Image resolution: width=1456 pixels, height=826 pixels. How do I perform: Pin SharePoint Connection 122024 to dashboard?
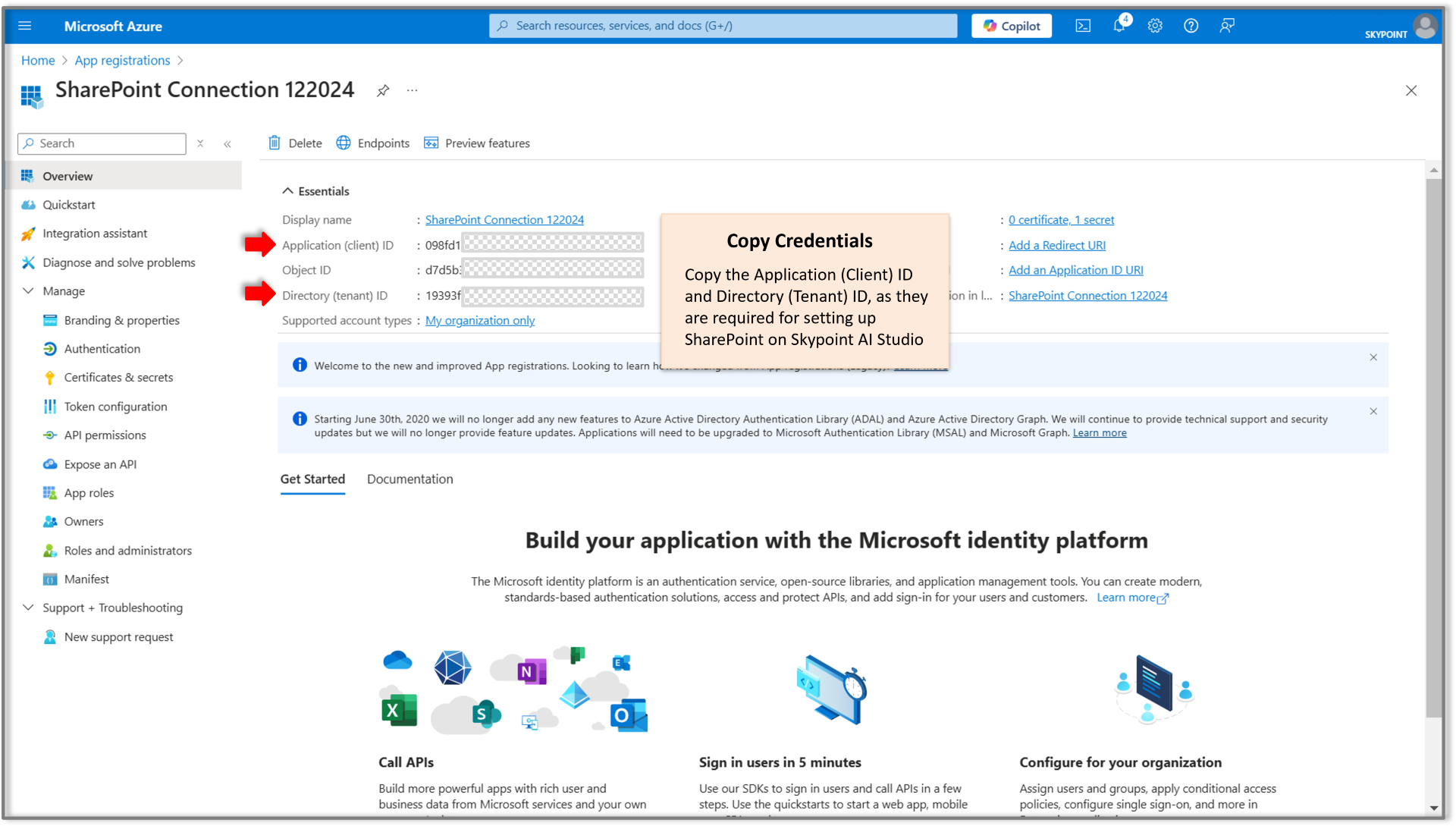[383, 90]
